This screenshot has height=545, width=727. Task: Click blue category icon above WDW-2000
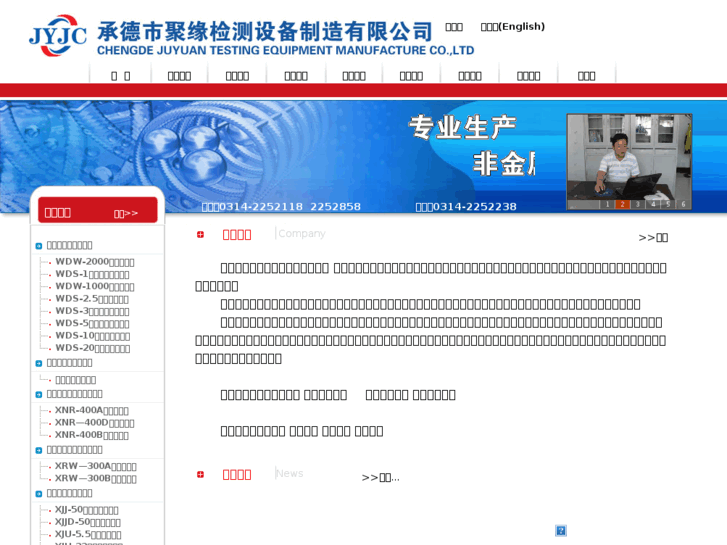pyautogui.click(x=39, y=246)
